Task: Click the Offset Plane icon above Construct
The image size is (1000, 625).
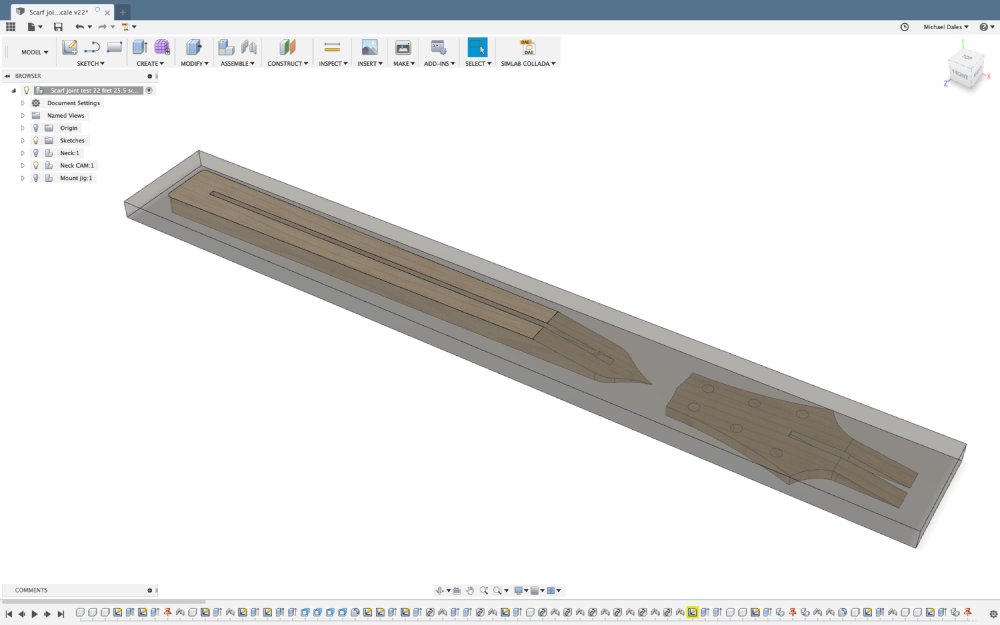Action: pyautogui.click(x=288, y=47)
